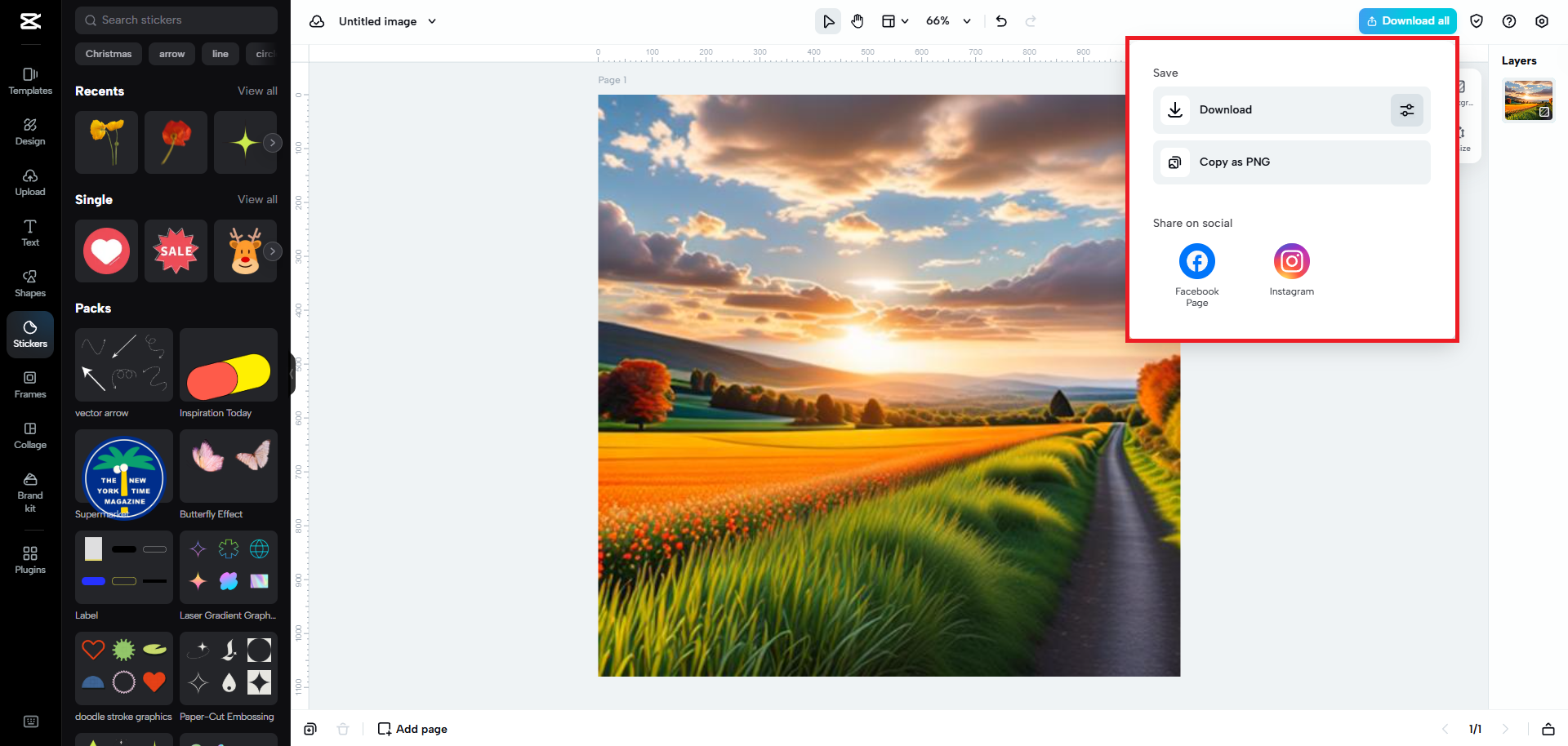The height and width of the screenshot is (746, 1568).
Task: Select the arrow sticker category tag
Action: click(171, 53)
